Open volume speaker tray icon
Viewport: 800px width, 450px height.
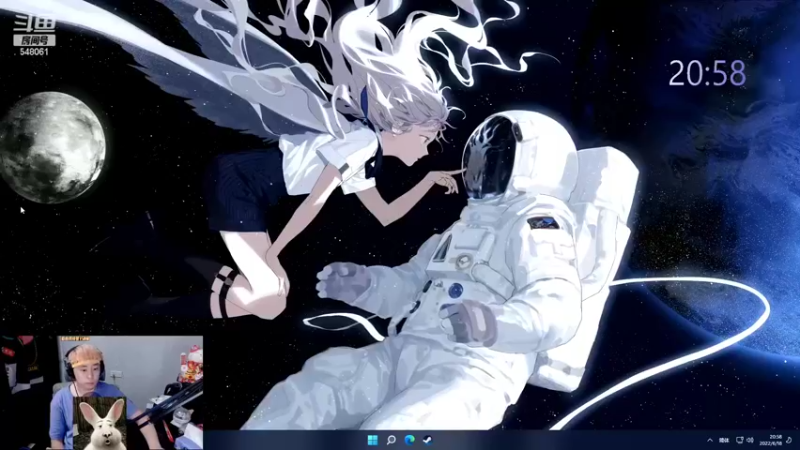pyautogui.click(x=750, y=440)
